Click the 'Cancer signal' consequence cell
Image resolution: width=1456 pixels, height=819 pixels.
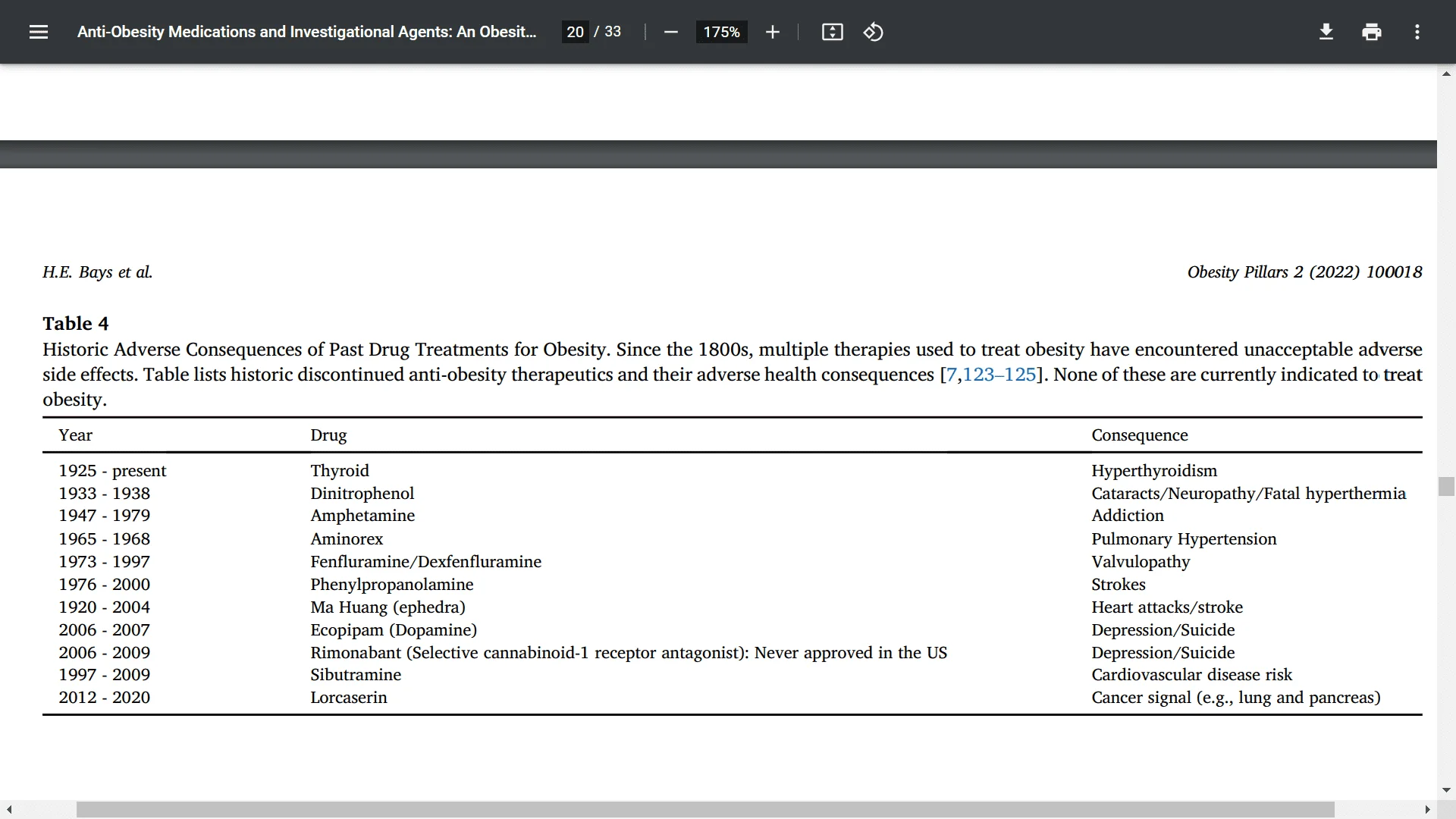click(x=1235, y=698)
